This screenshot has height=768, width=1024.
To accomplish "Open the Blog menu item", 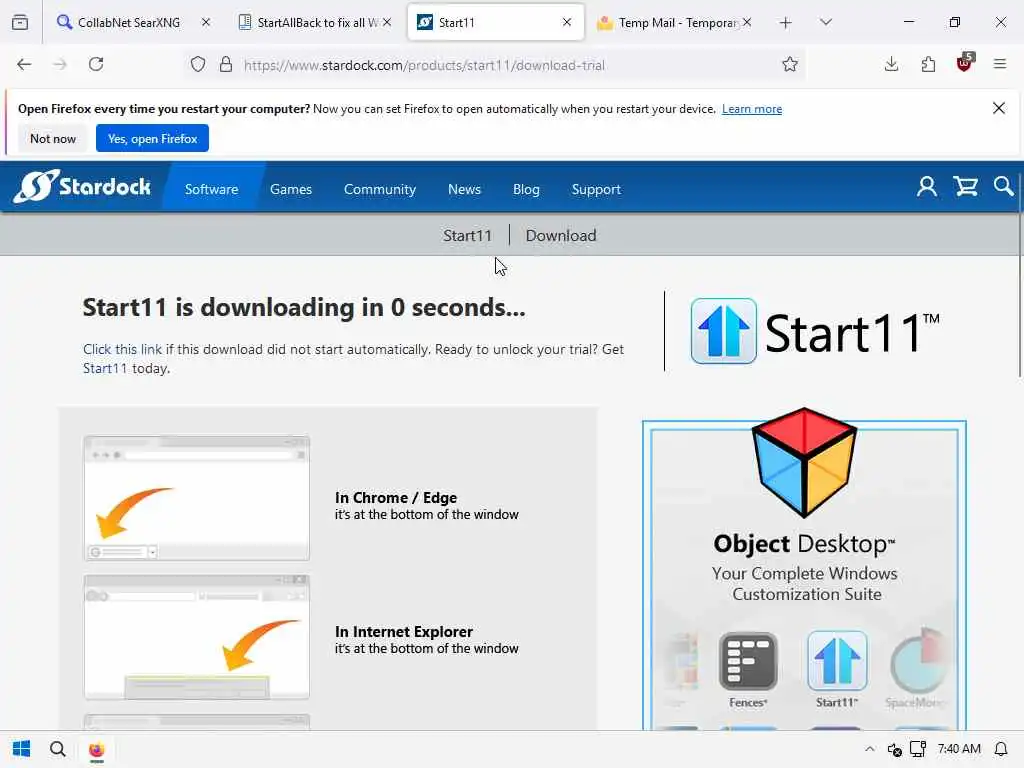I will coord(526,189).
